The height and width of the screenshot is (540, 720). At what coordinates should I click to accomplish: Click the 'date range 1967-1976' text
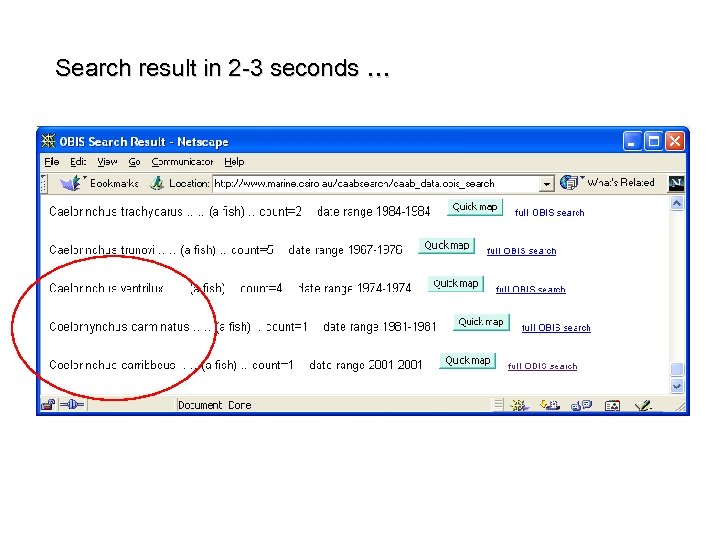point(345,250)
